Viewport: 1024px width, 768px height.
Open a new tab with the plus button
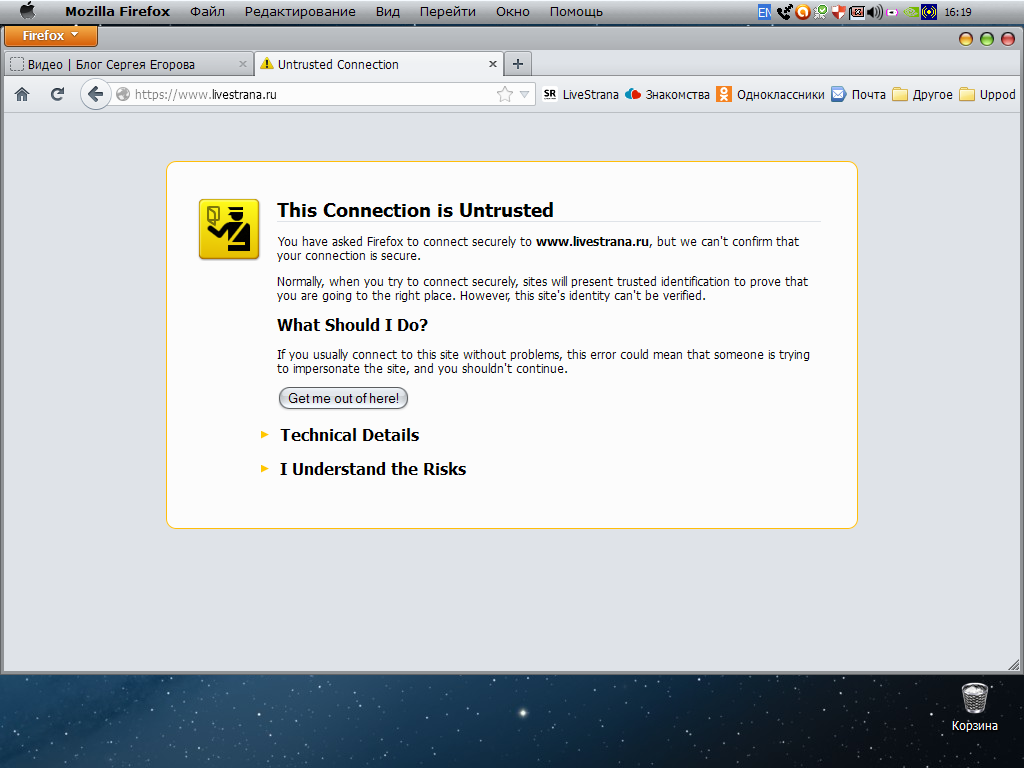[517, 64]
